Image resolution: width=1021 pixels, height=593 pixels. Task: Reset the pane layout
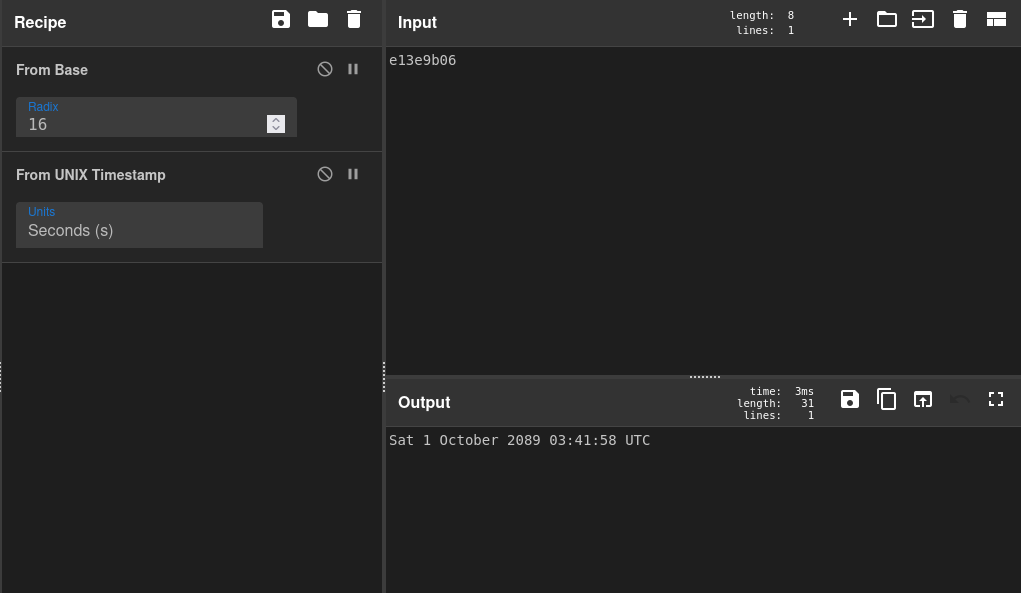(996, 20)
